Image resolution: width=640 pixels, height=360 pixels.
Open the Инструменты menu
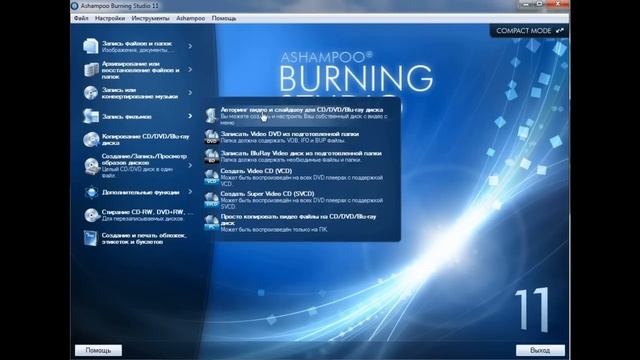click(x=150, y=18)
